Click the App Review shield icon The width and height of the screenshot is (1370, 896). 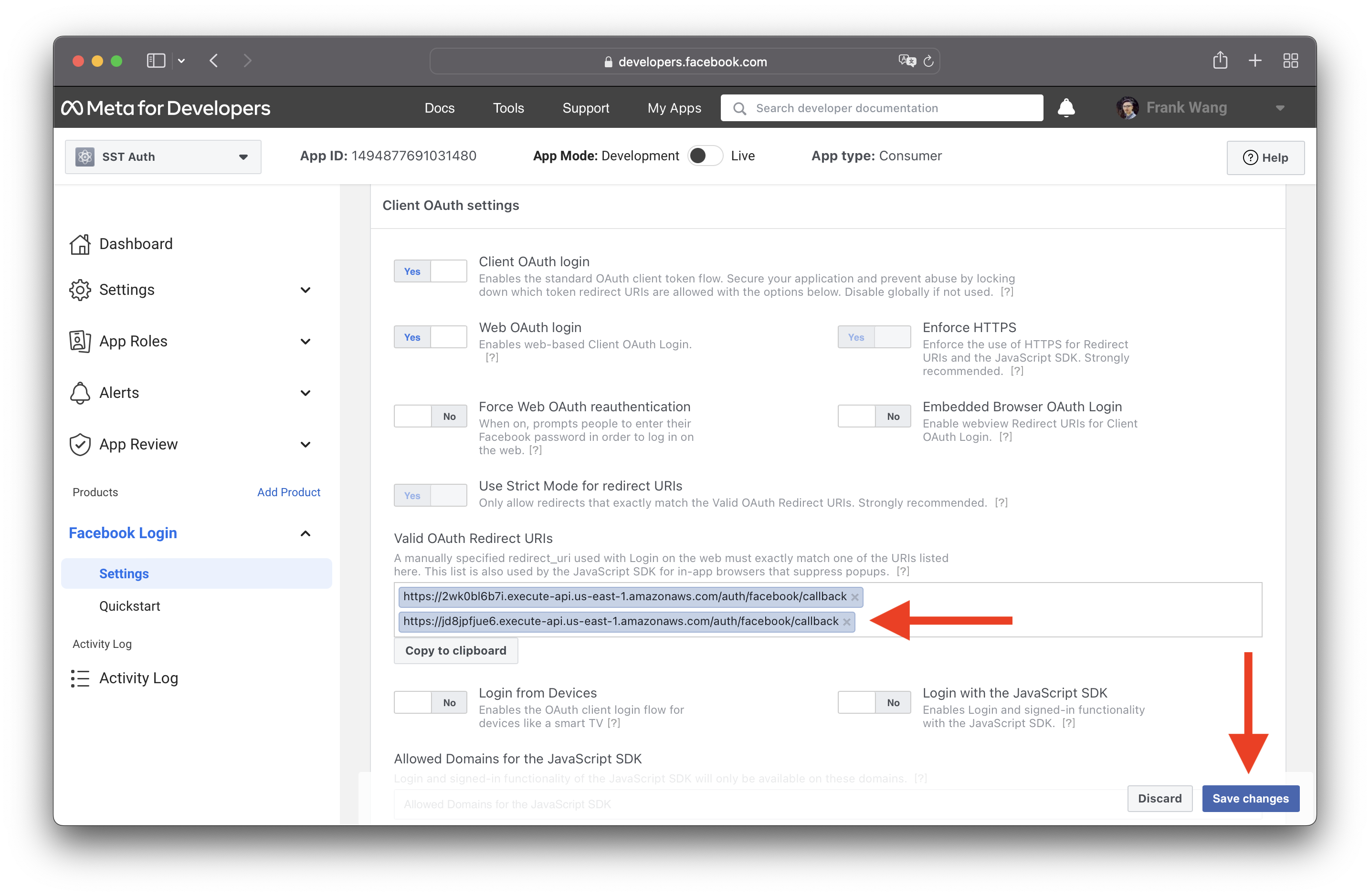(x=80, y=444)
